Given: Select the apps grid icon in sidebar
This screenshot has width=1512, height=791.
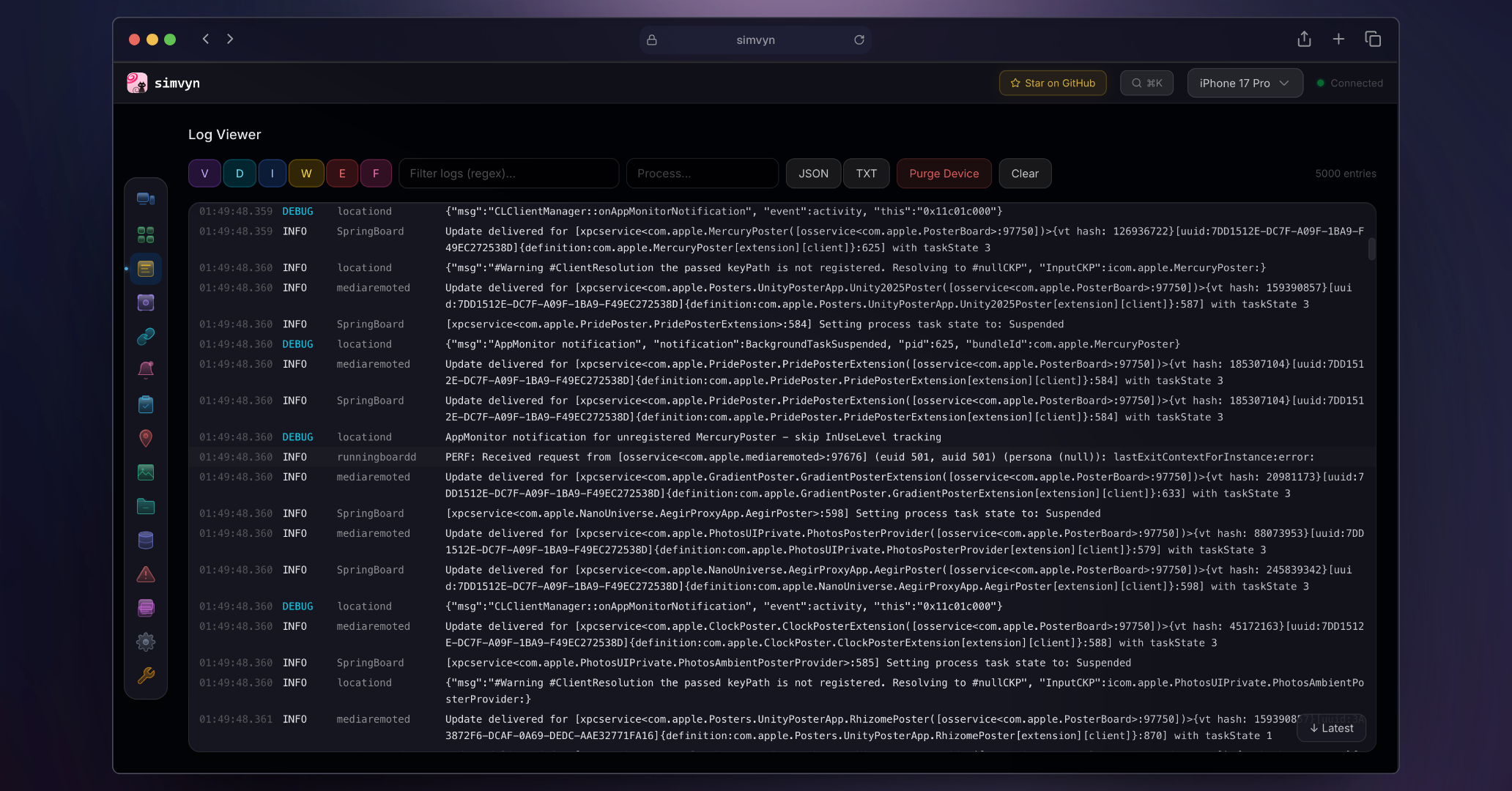Looking at the screenshot, I should click(146, 234).
